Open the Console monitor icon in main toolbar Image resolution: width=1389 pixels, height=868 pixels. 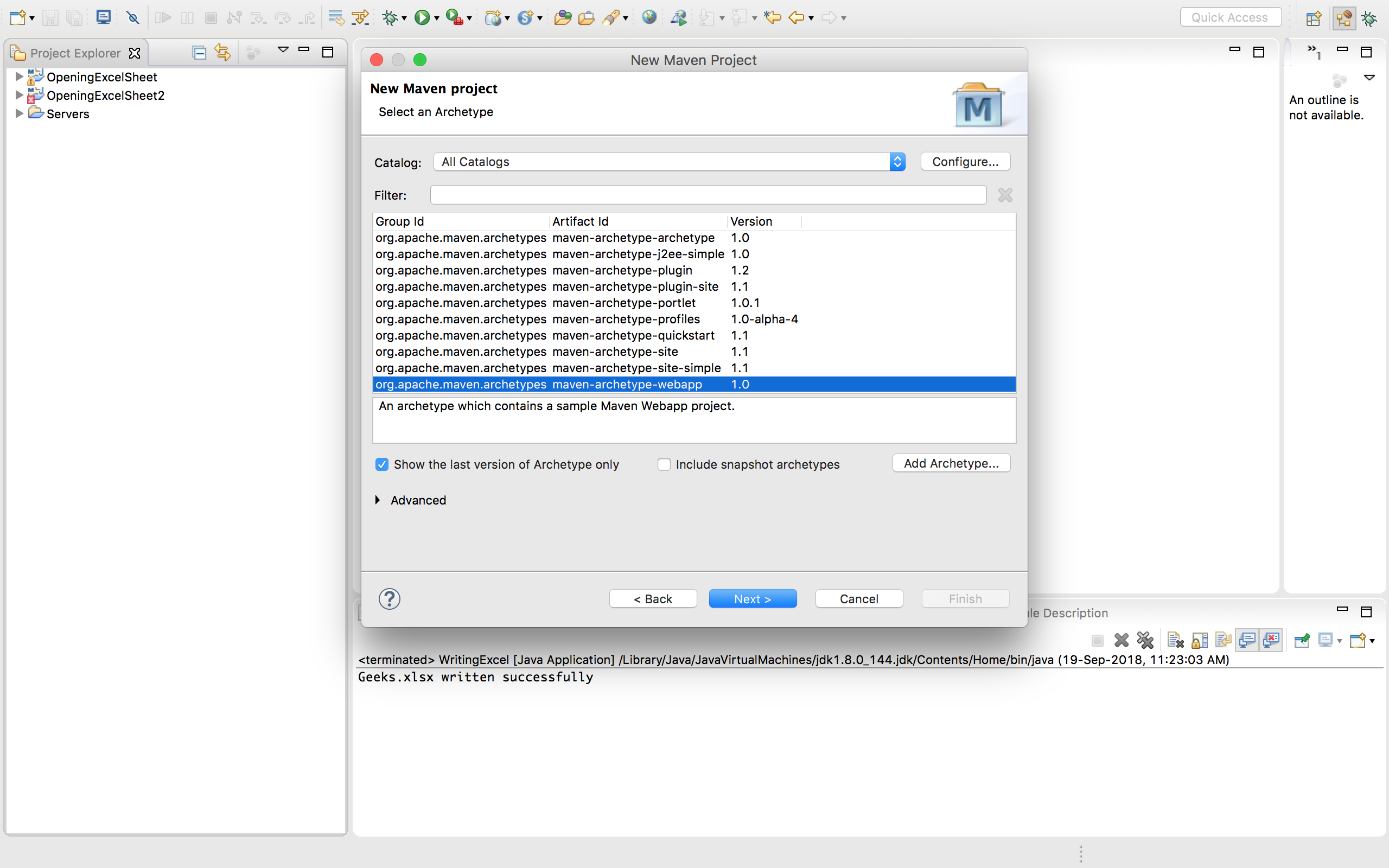[103, 18]
